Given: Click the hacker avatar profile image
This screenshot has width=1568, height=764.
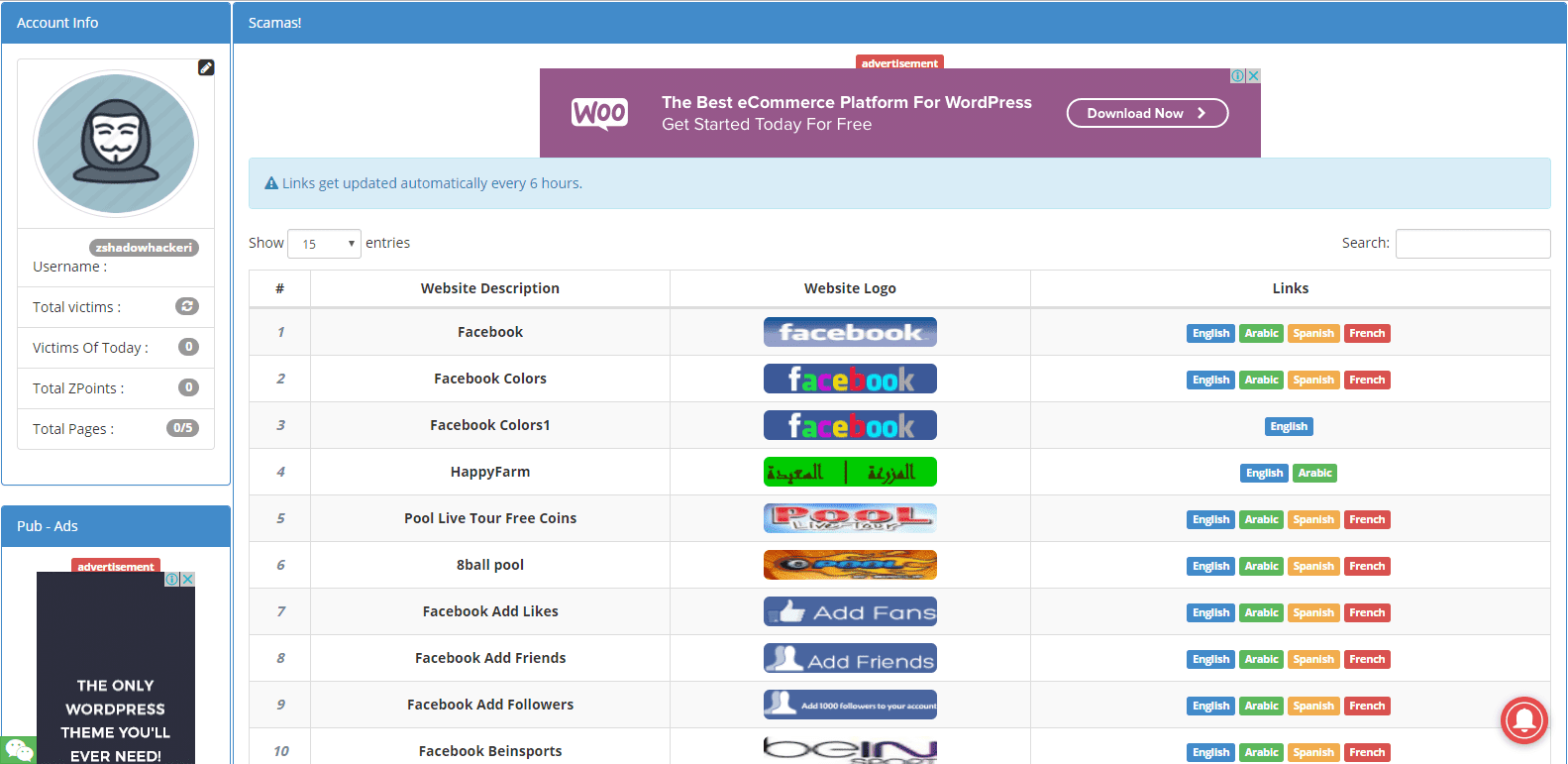Looking at the screenshot, I should 116,144.
